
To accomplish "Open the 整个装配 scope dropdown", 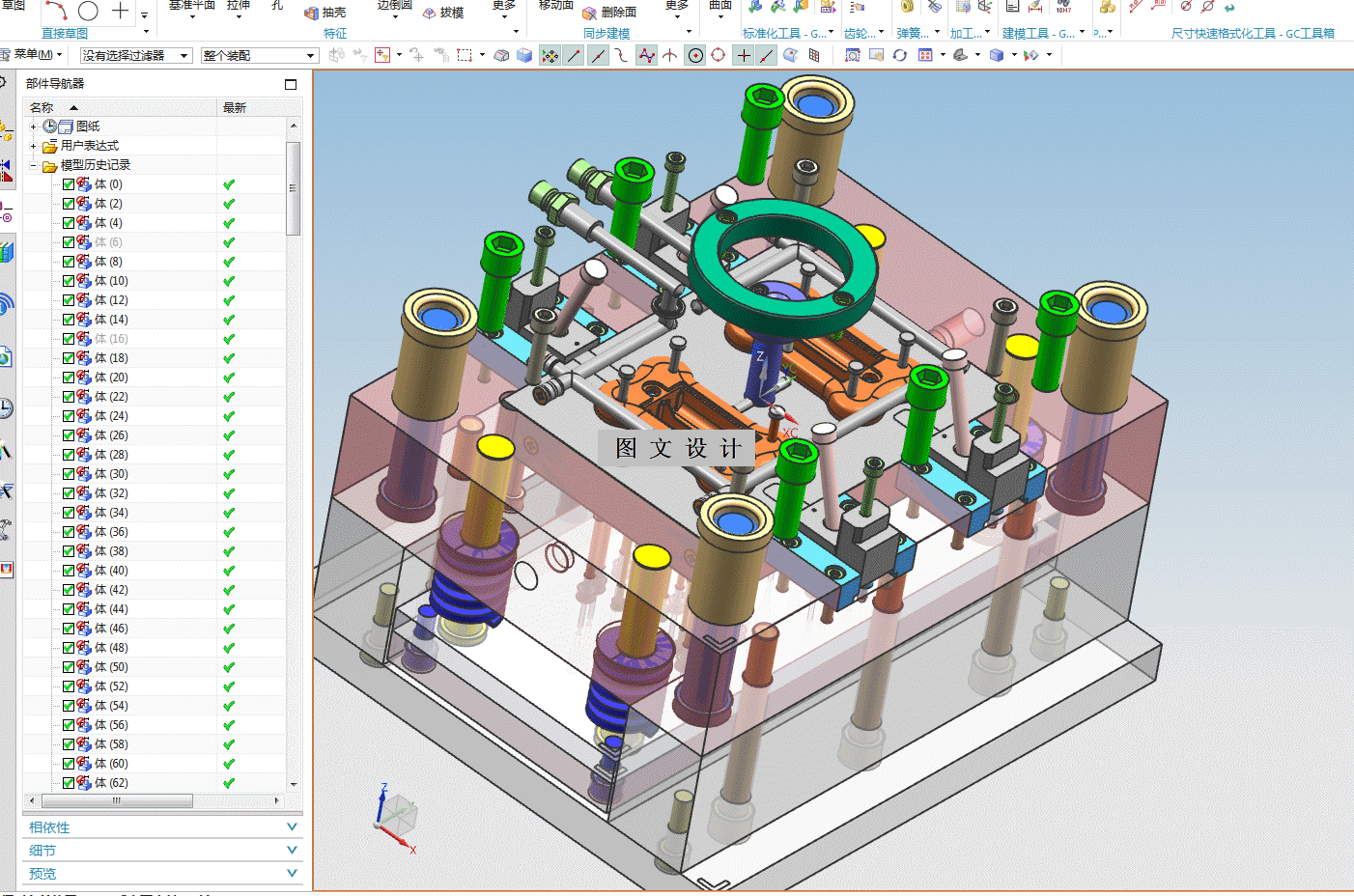I will pos(259,56).
